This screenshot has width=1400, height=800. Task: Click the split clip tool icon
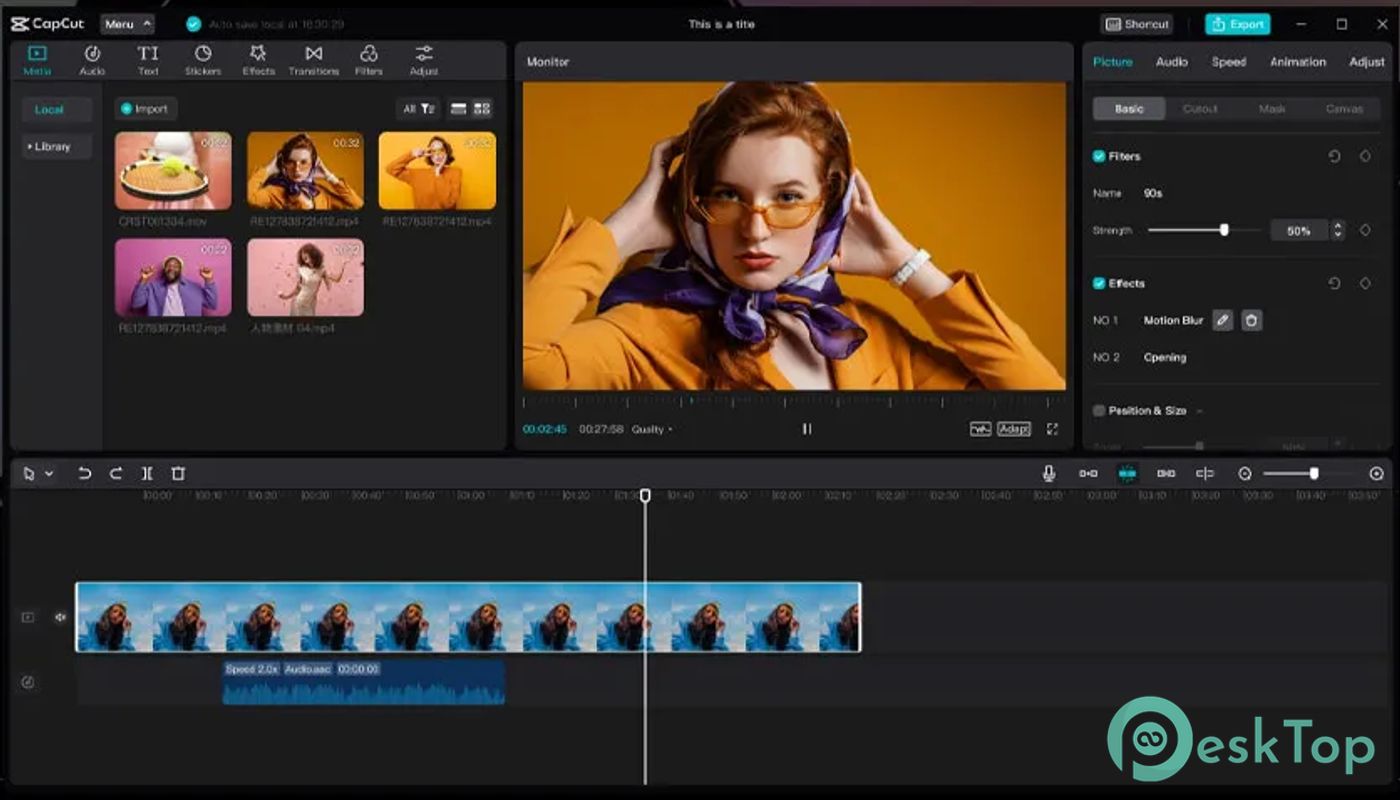pos(147,474)
